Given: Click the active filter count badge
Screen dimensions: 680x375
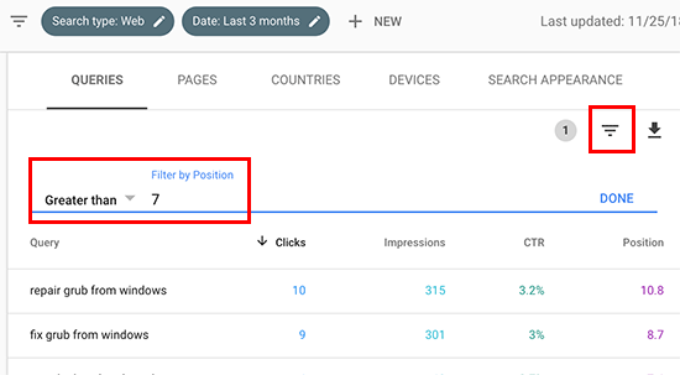Looking at the screenshot, I should (565, 130).
